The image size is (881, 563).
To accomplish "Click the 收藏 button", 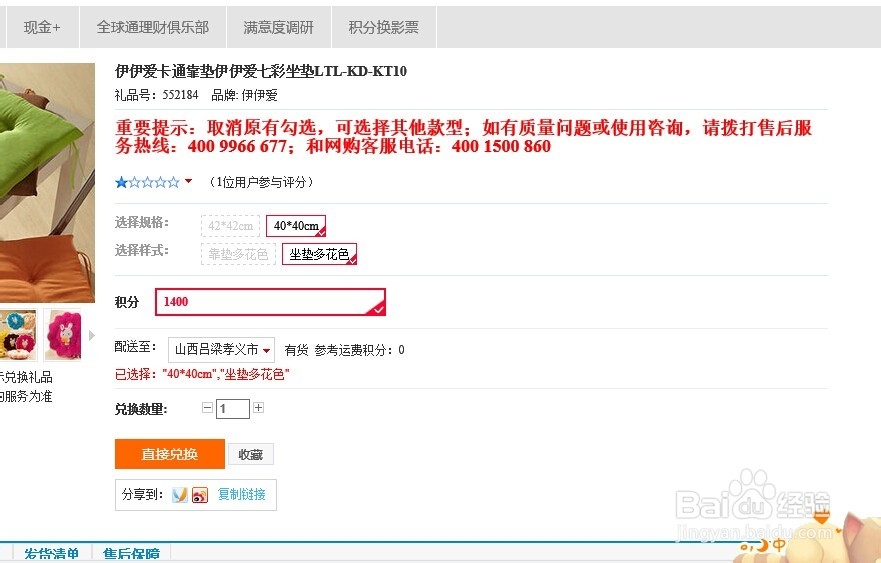I will (251, 454).
